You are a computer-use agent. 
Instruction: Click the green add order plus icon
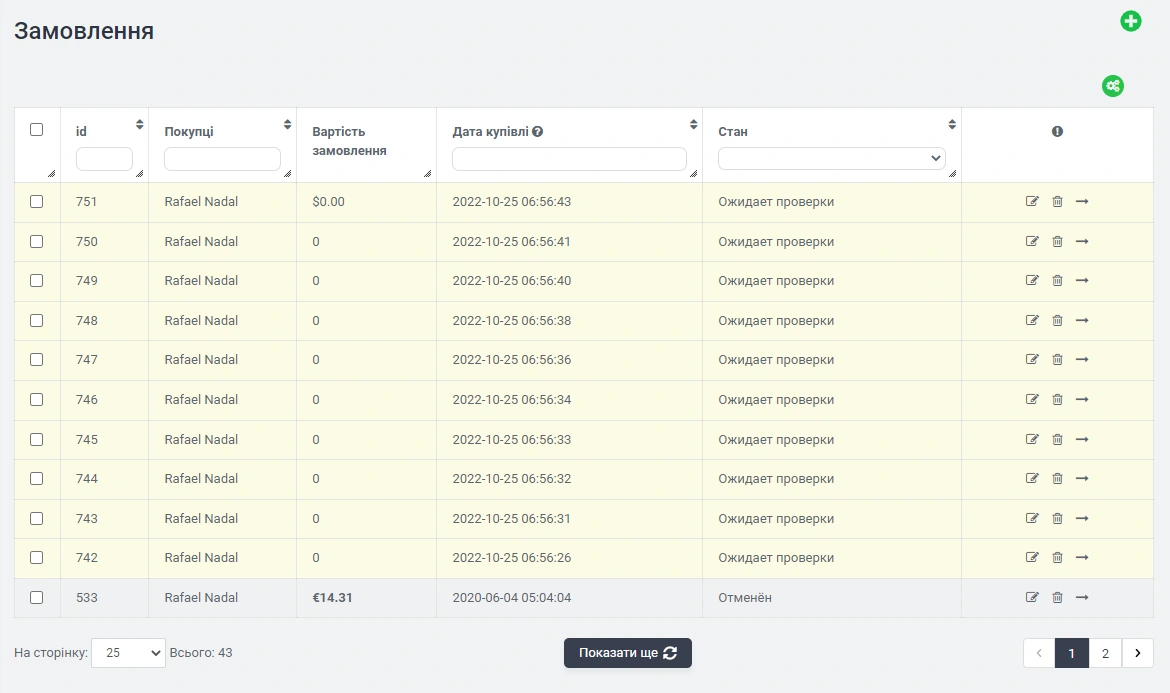point(1130,21)
